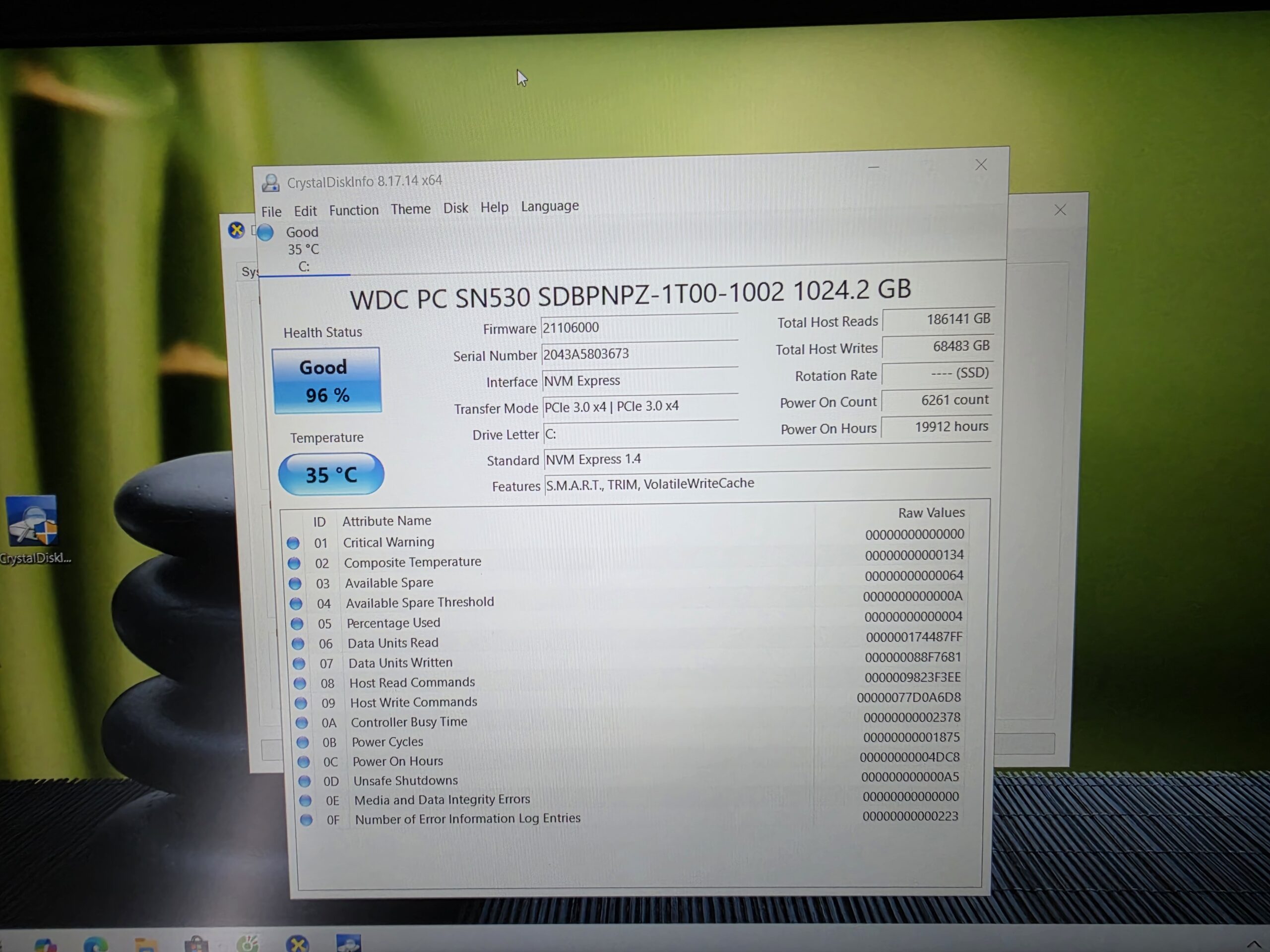Show hidden icons via the system tray chevron

[x=1254, y=945]
